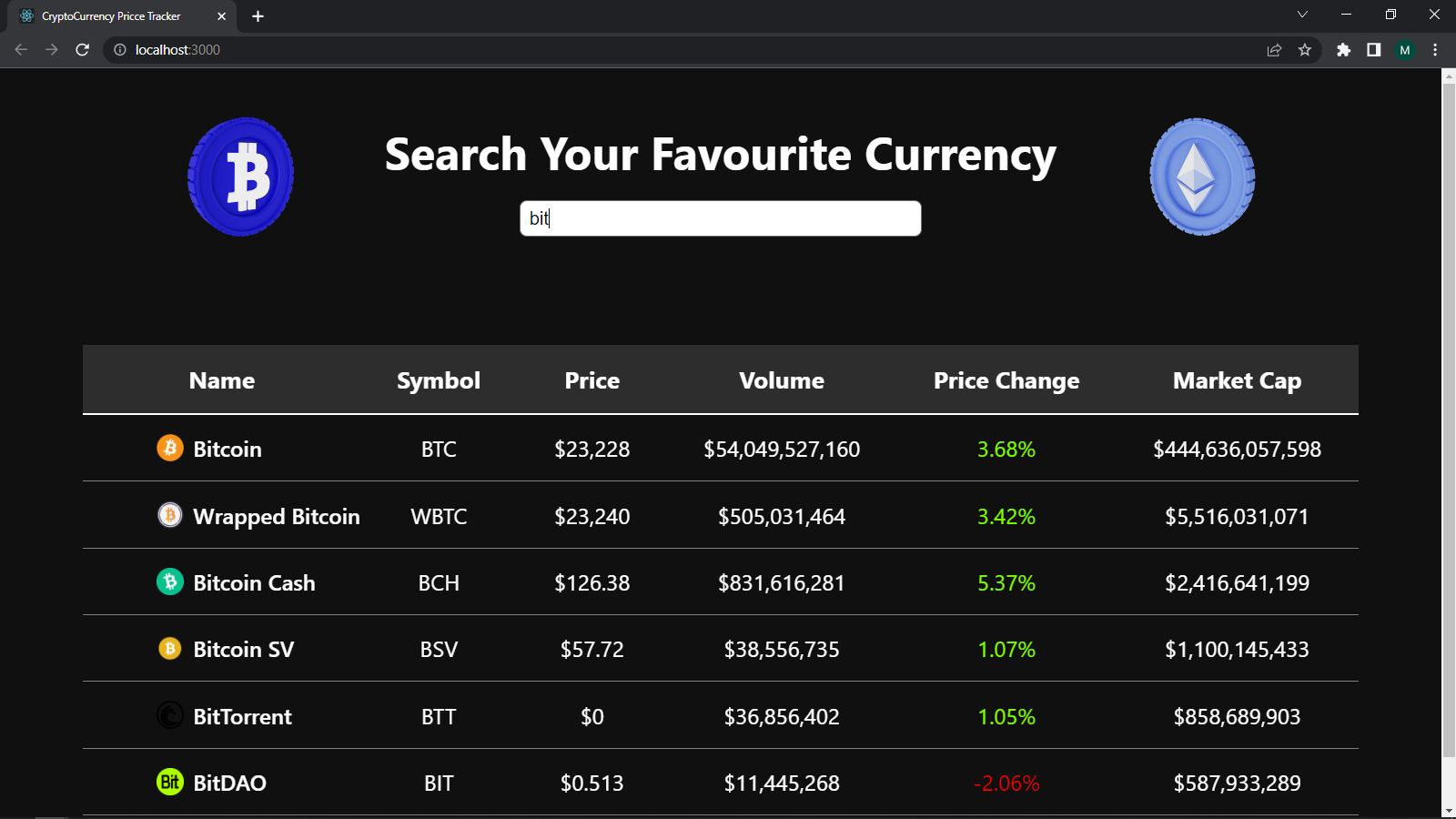
Task: Toggle the browser side panel icon
Action: click(1374, 50)
